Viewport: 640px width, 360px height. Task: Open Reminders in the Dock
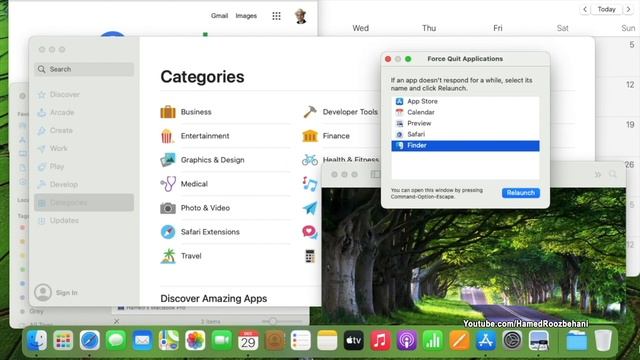[301, 340]
